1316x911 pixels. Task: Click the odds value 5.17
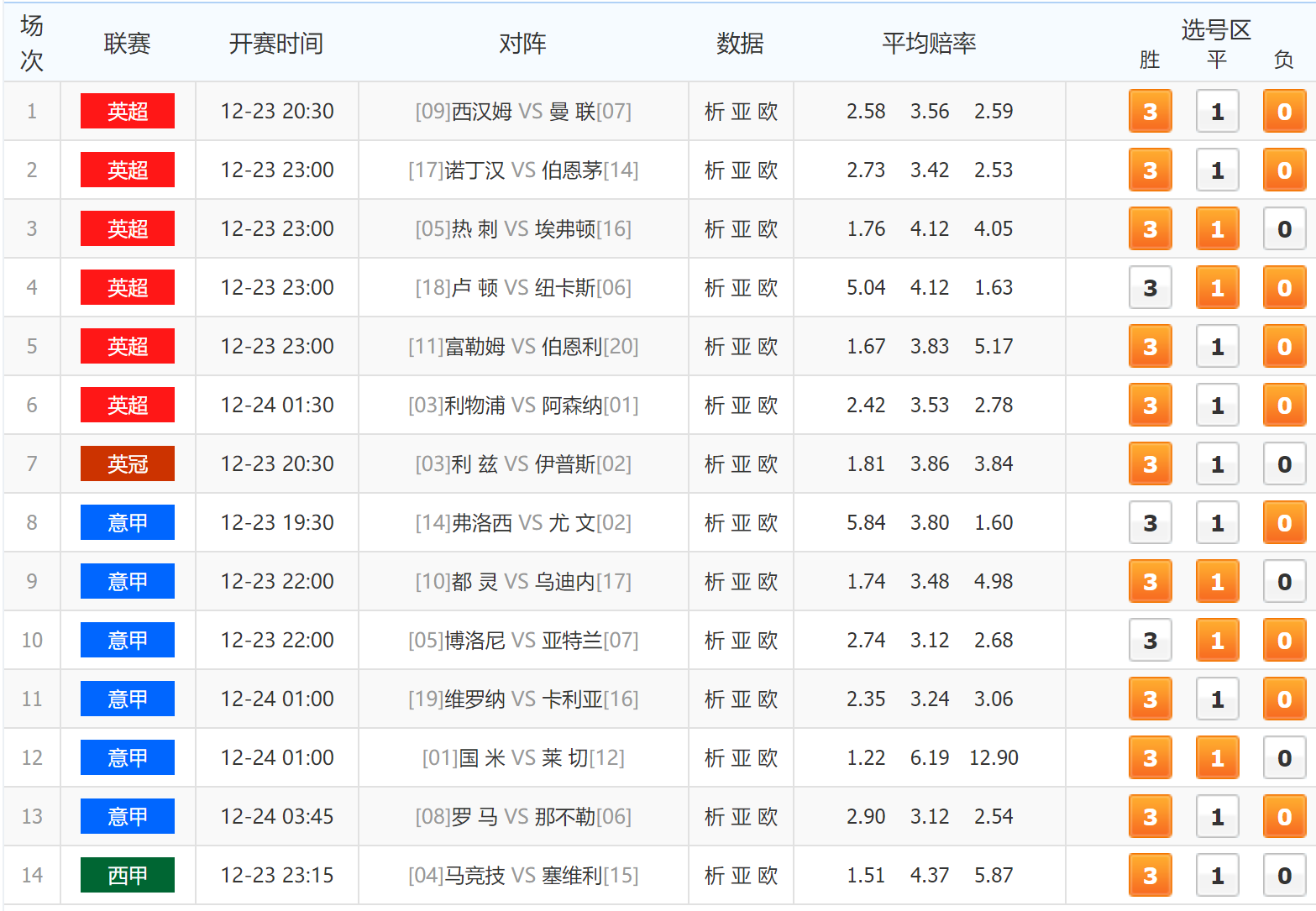pyautogui.click(x=994, y=346)
